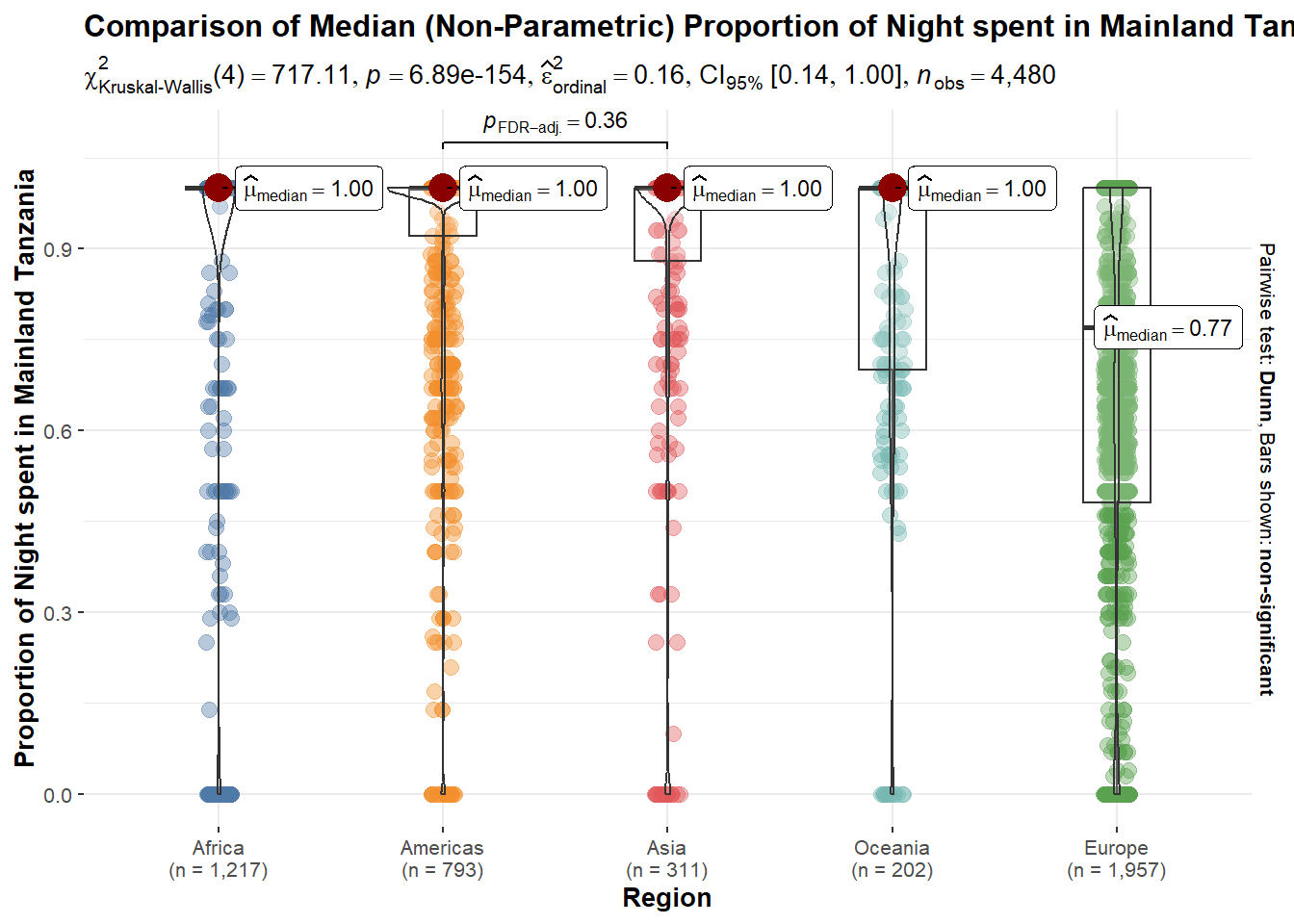Click the 0.3 y-axis tick label
1294x924 pixels.
(x=58, y=613)
